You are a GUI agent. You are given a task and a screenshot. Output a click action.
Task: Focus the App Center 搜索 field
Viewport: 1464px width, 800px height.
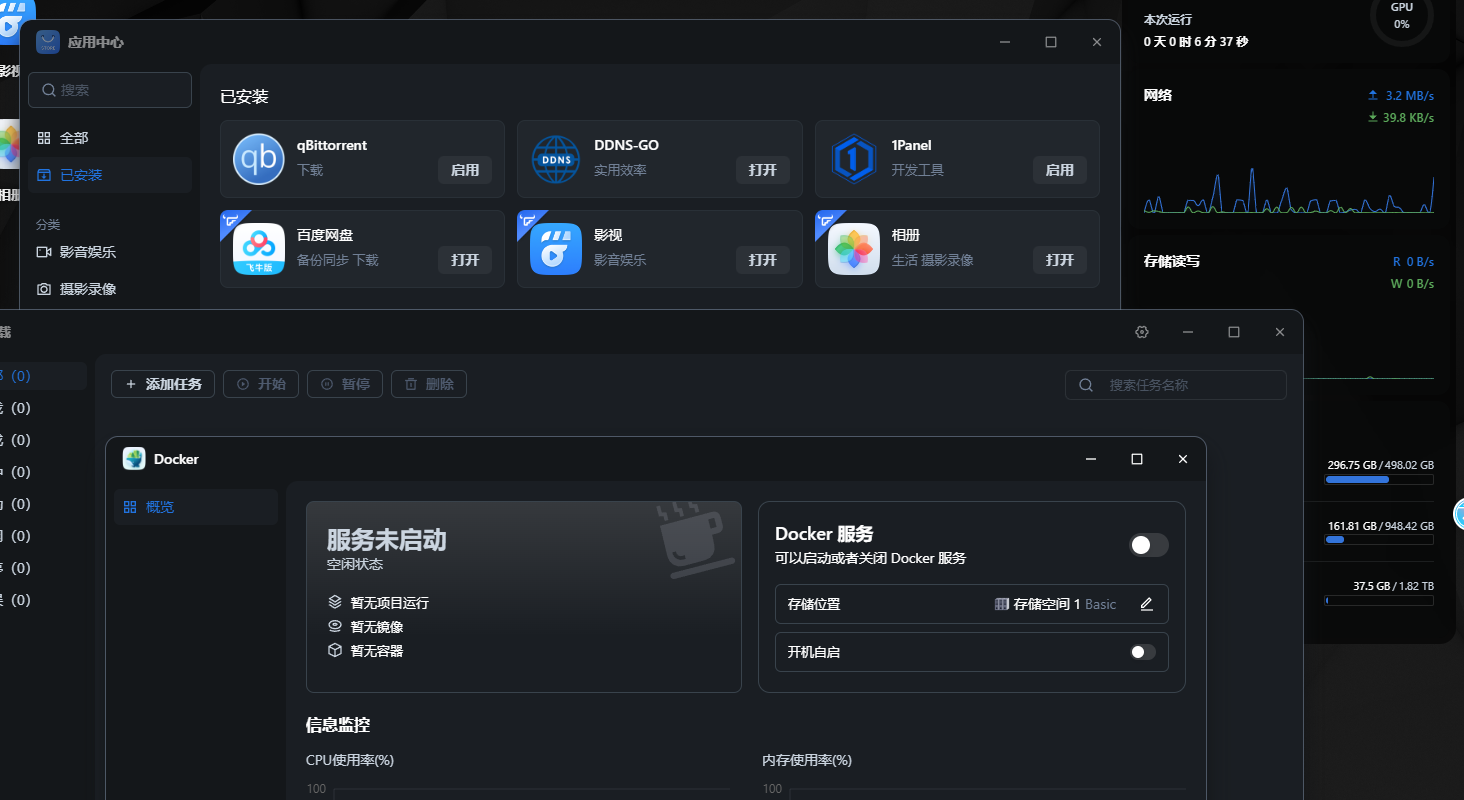[110, 90]
